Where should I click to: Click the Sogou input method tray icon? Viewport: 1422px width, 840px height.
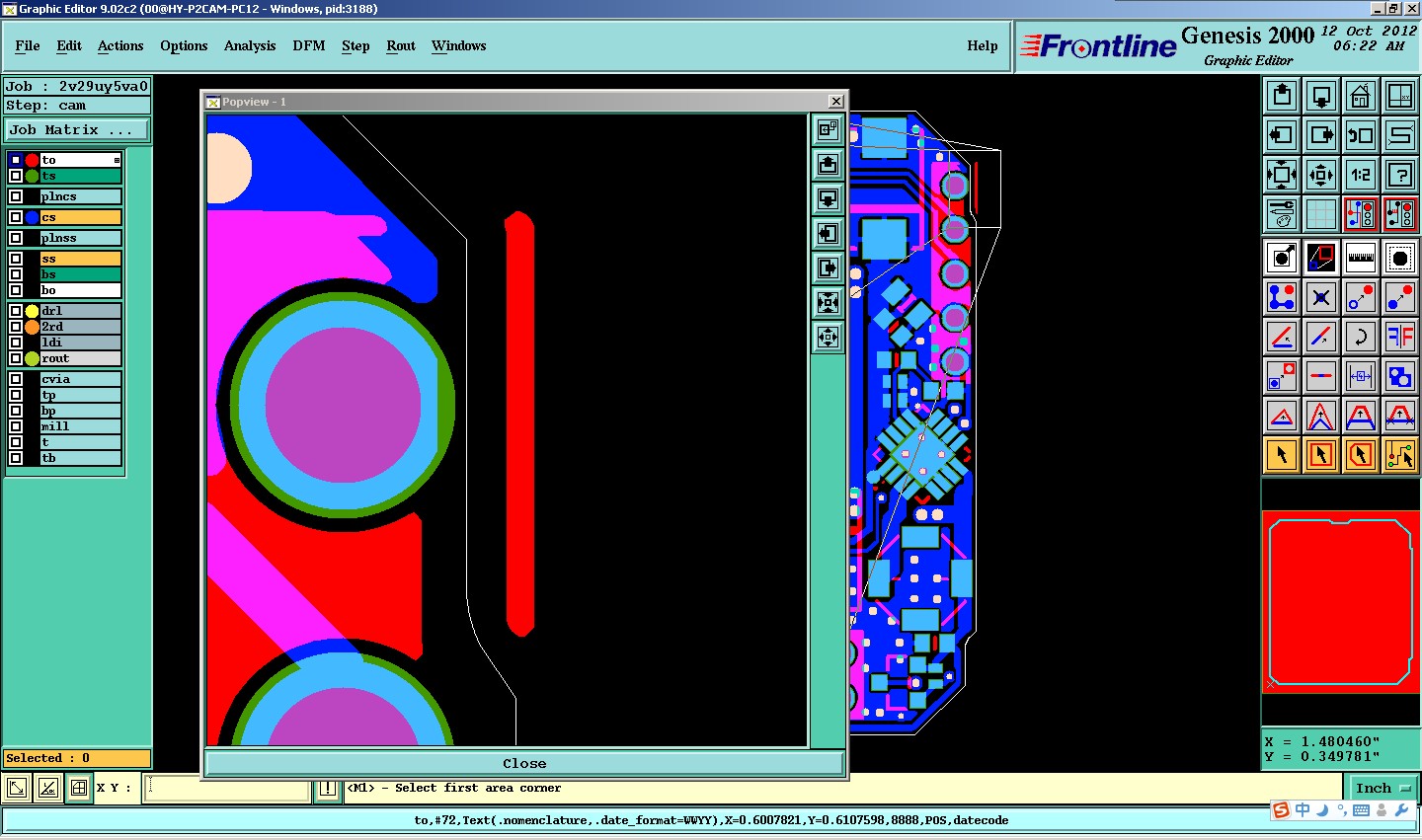pos(1281,810)
